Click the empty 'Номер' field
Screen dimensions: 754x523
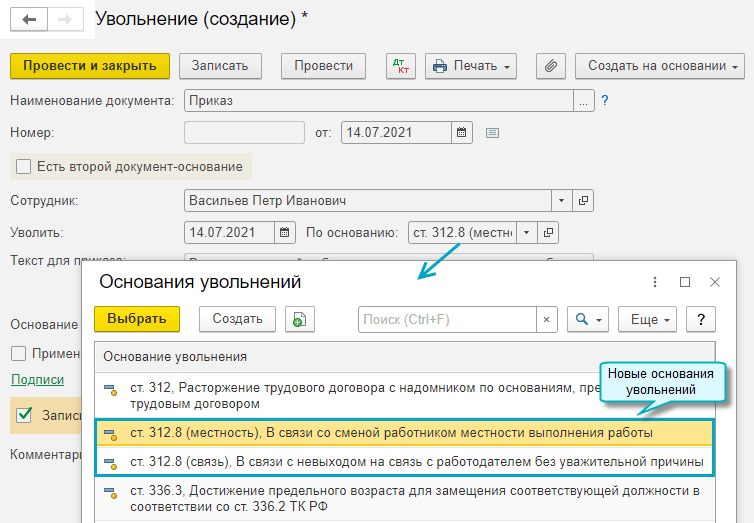[x=244, y=132]
